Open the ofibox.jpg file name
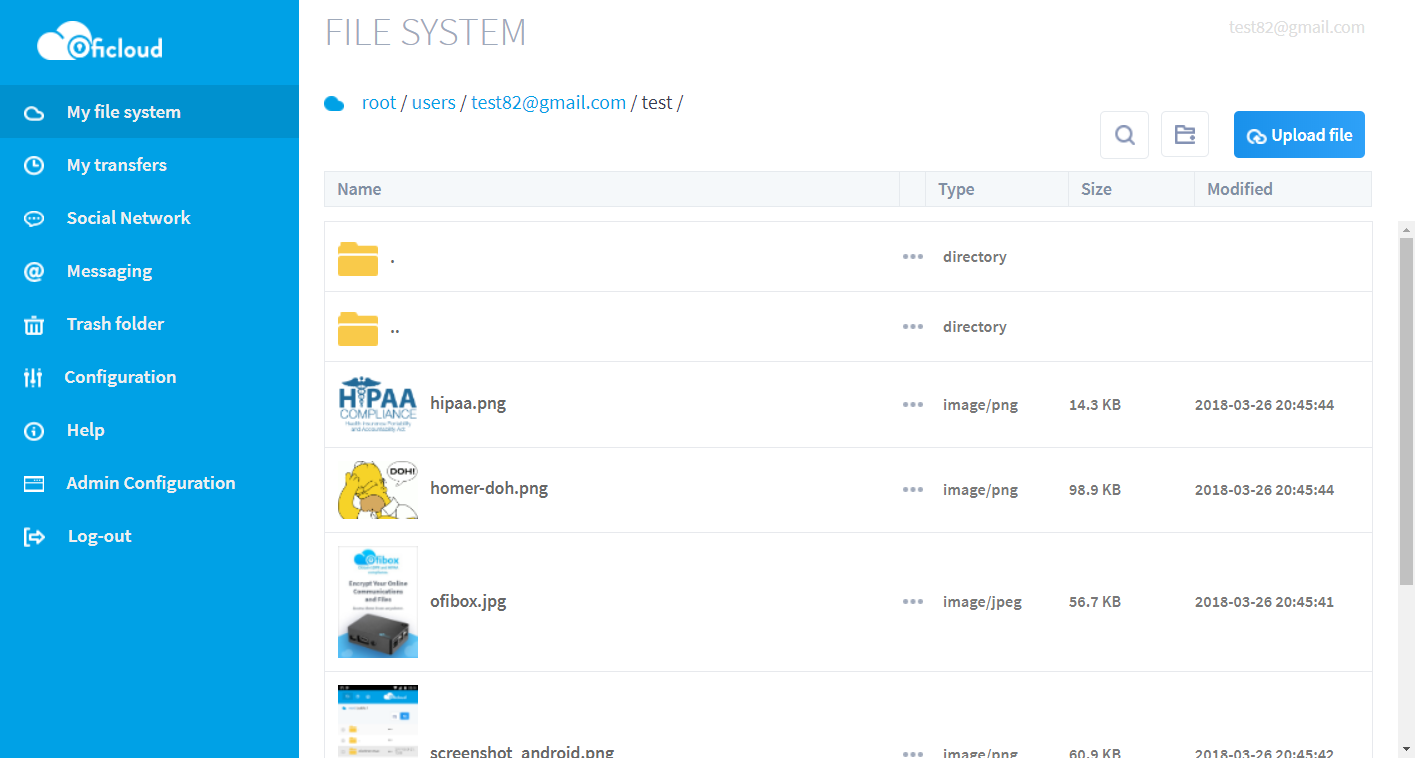The height and width of the screenshot is (758, 1415). [468, 602]
